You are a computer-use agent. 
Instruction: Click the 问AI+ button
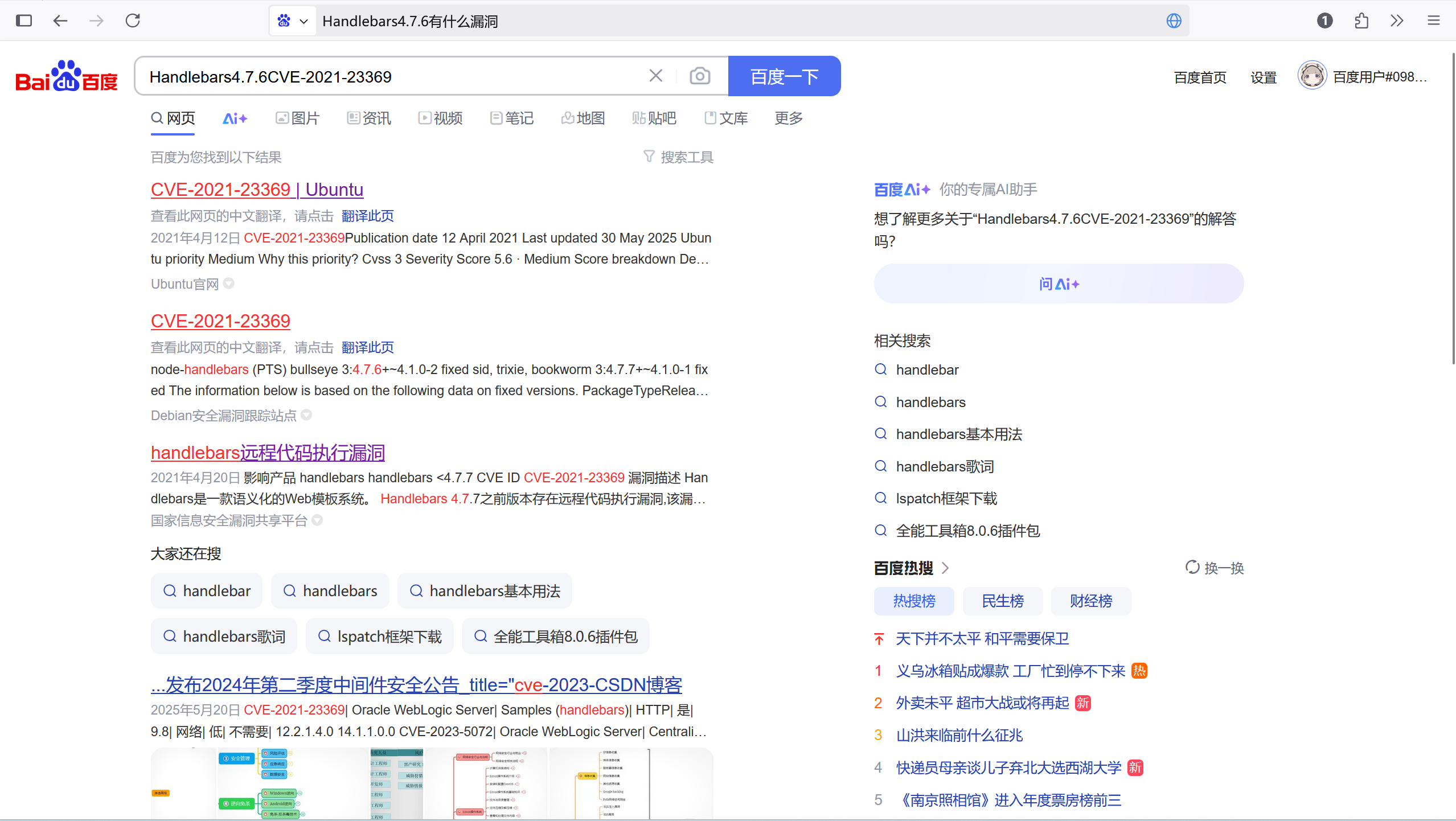pos(1059,284)
